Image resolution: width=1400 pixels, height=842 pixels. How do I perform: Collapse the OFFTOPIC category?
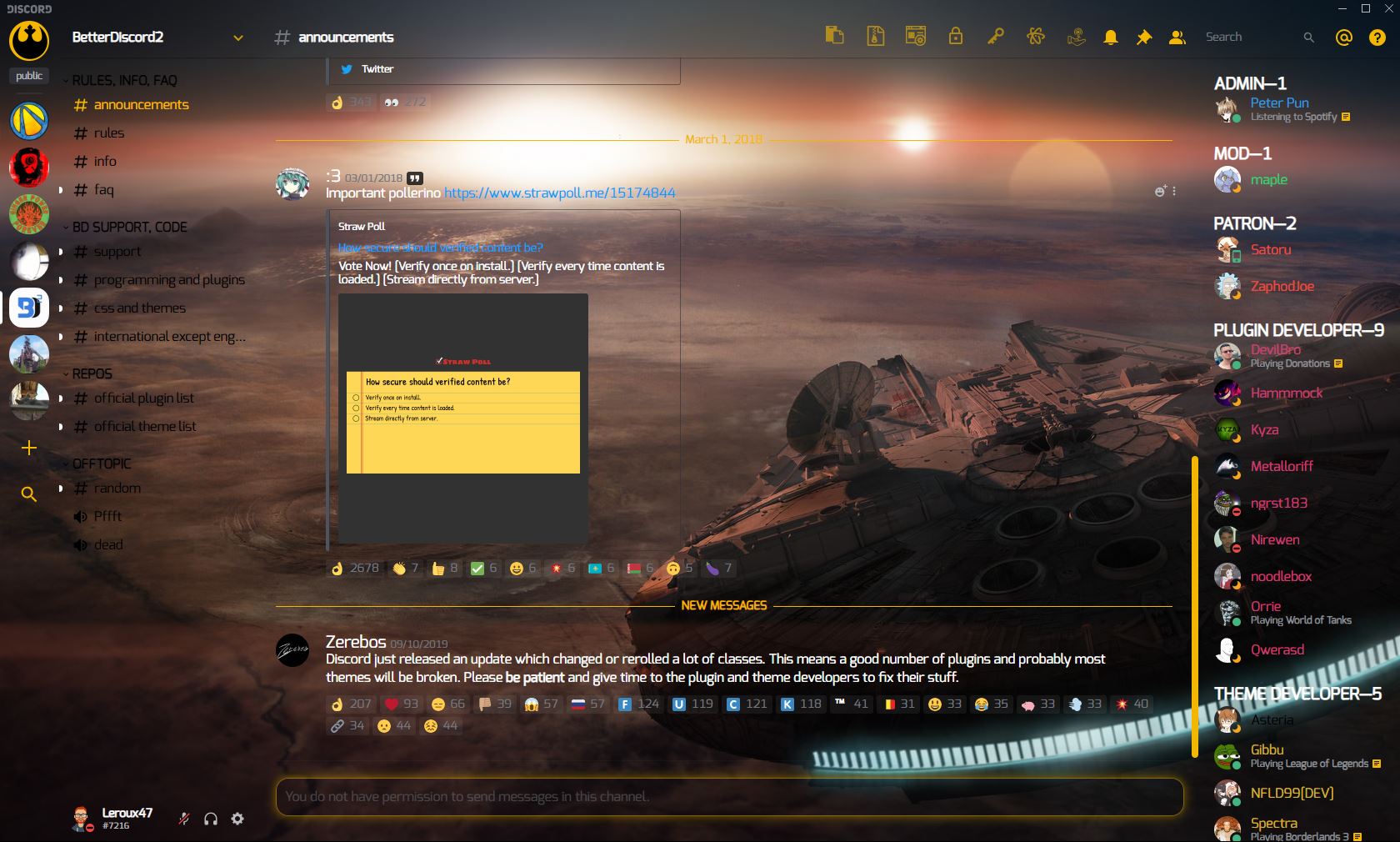point(98,464)
